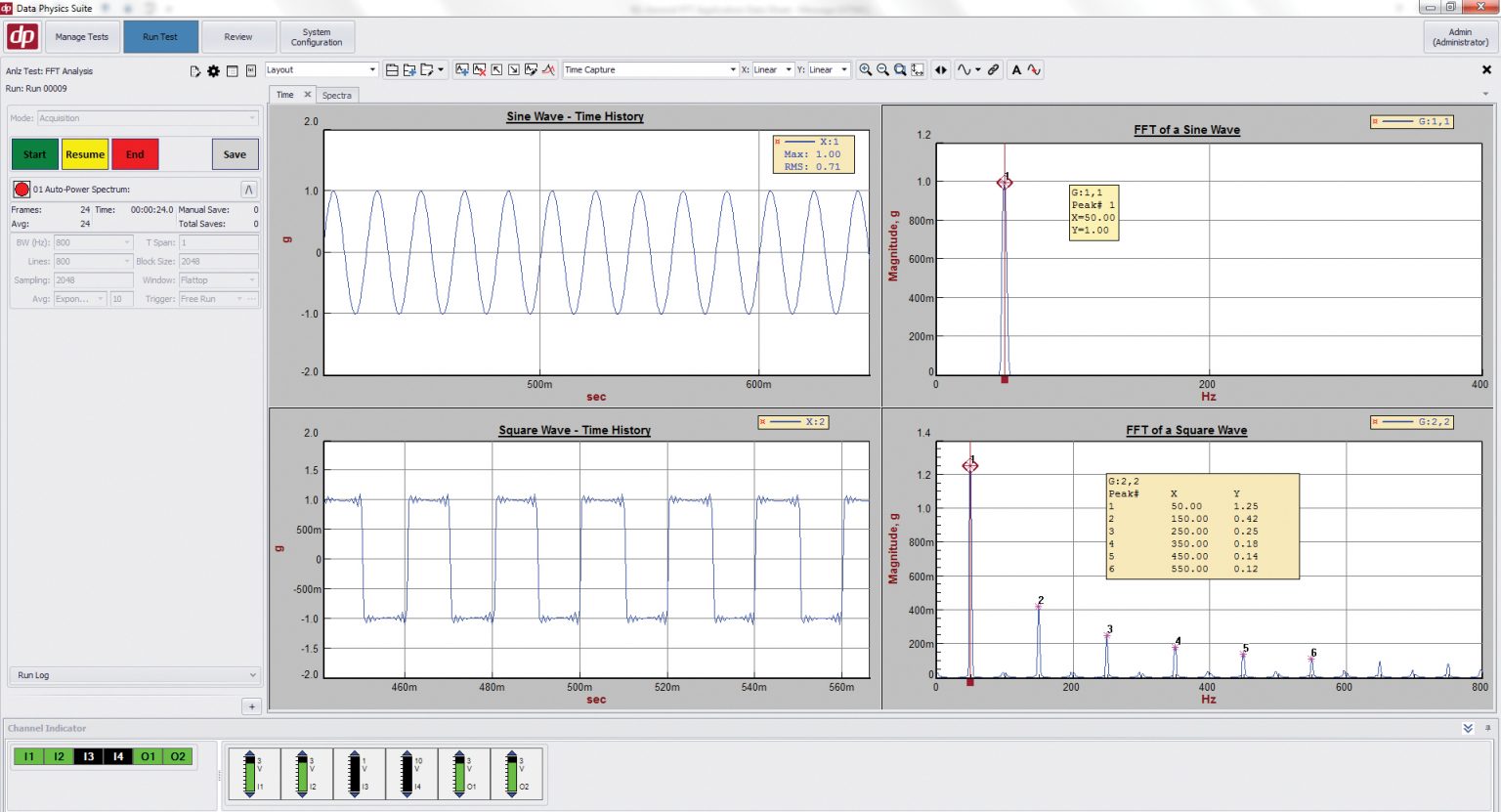Click the zoom out magnifier icon

click(882, 70)
